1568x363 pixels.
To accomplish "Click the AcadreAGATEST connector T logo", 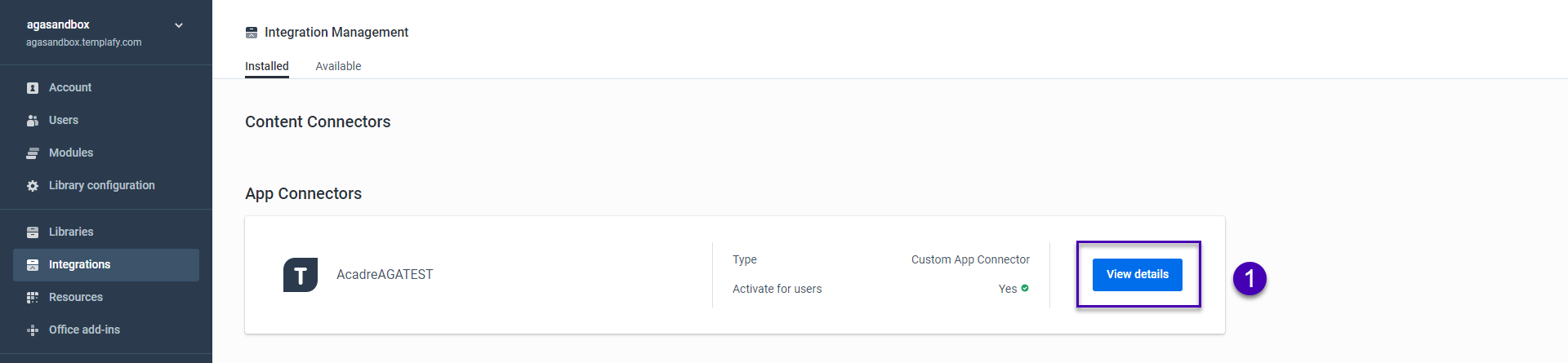I will point(301,275).
